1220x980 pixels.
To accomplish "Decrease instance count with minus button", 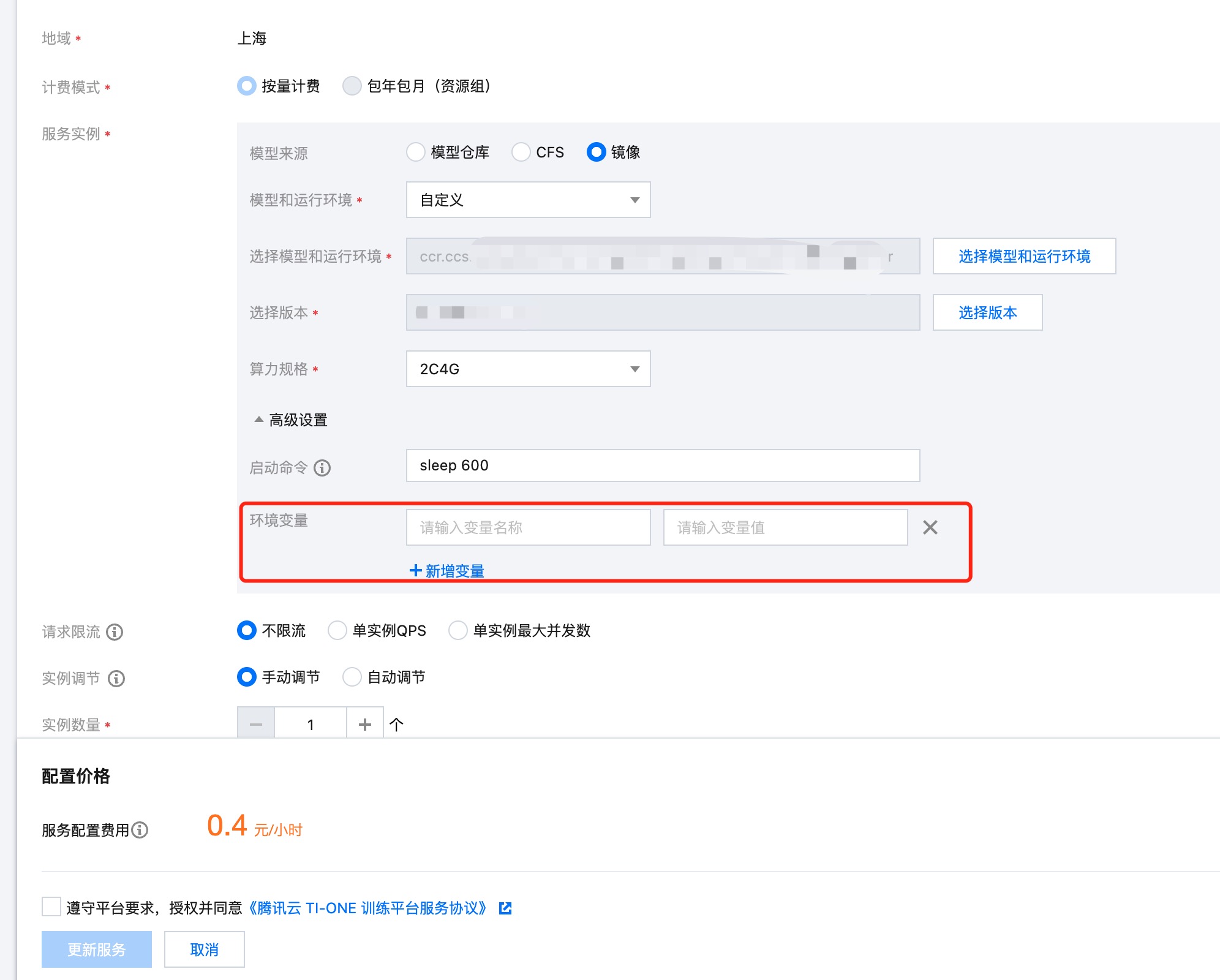I will click(256, 725).
